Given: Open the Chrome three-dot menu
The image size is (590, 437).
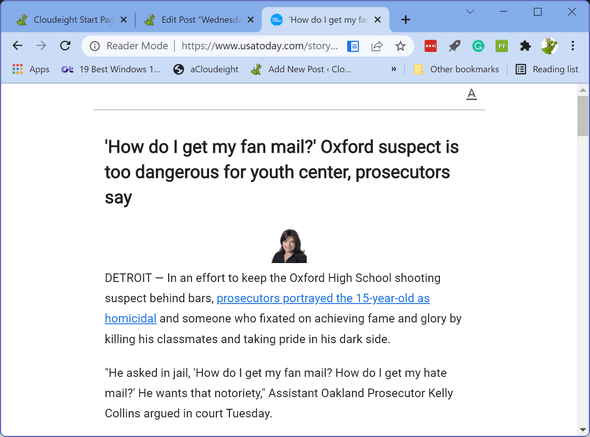Looking at the screenshot, I should point(572,46).
